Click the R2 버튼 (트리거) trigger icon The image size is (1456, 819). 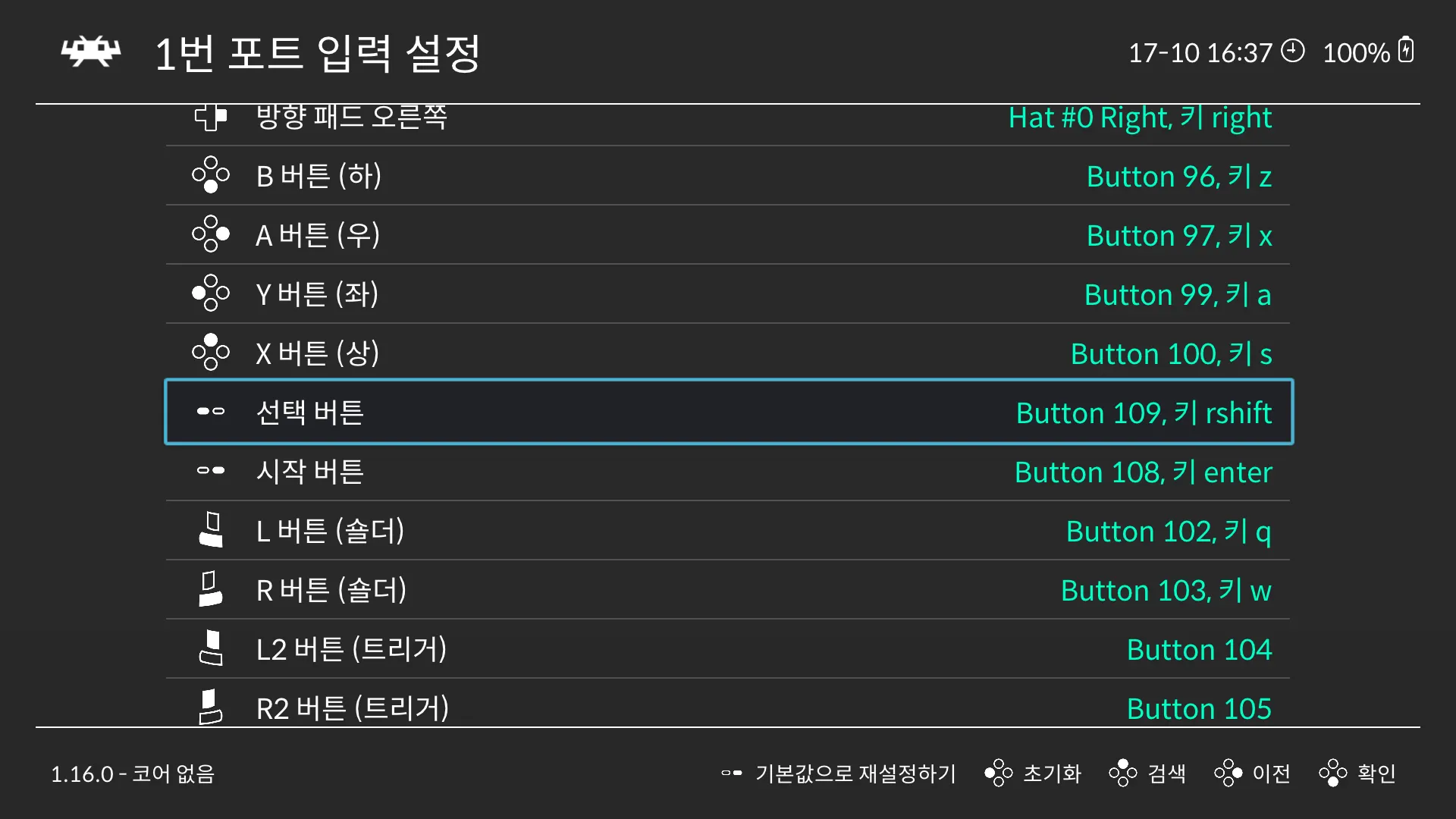(x=211, y=708)
